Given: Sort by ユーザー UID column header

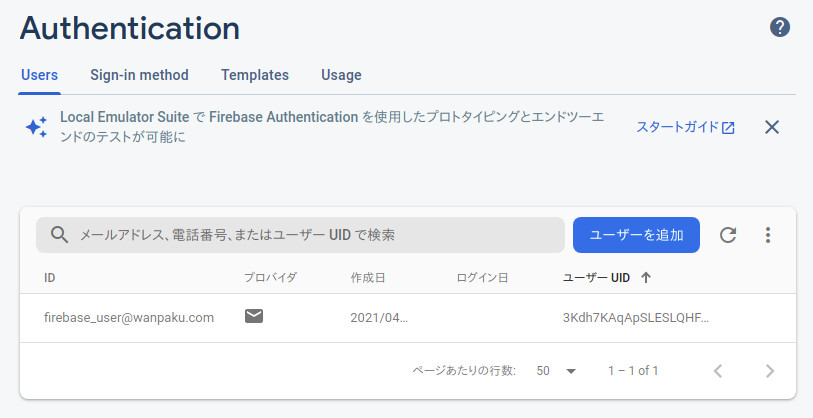Looking at the screenshot, I should pyautogui.click(x=596, y=277).
